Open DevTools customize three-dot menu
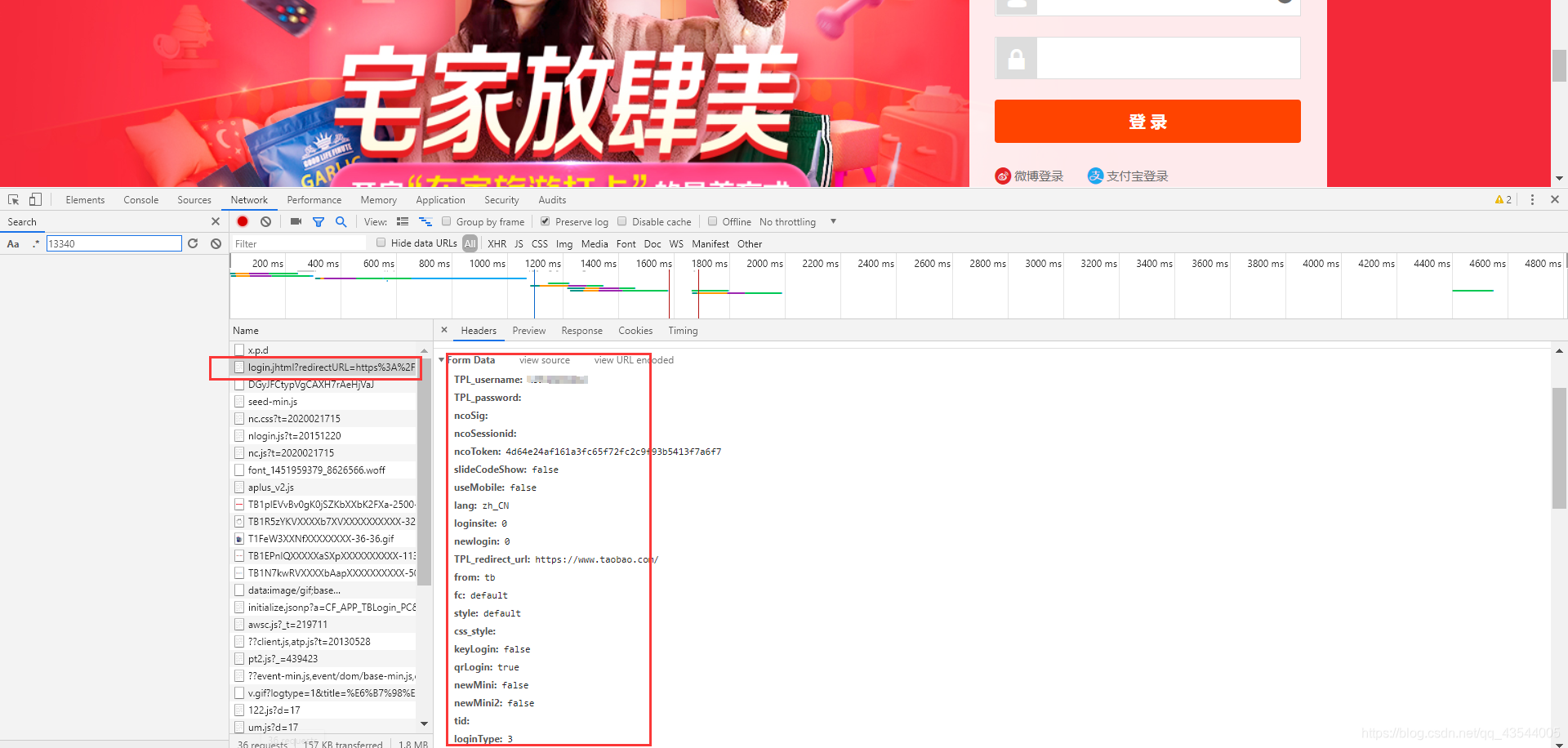 (1532, 199)
